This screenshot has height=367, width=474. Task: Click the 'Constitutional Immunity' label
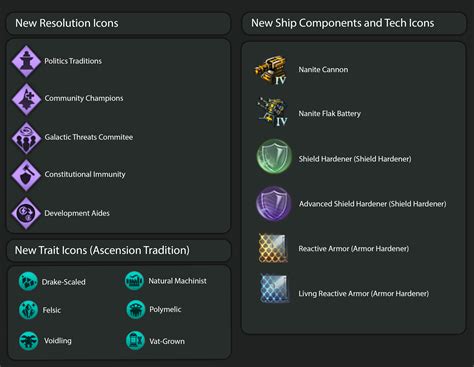point(85,174)
